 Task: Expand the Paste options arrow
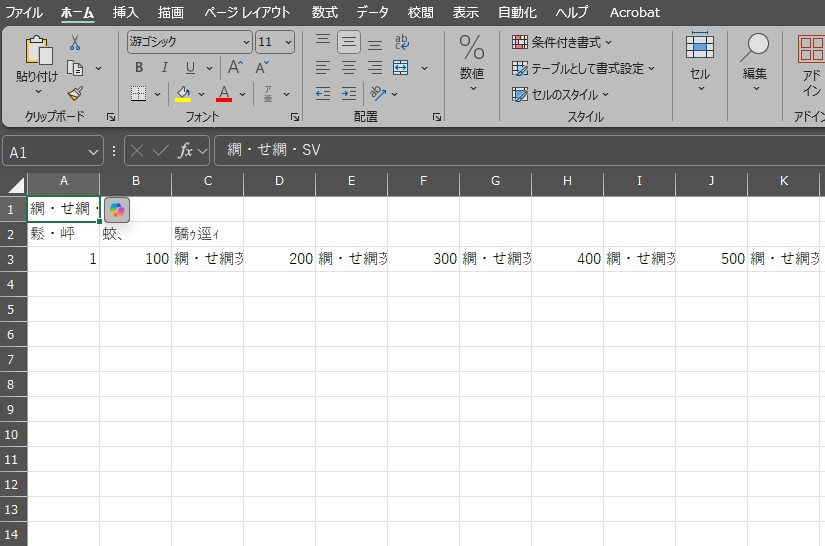tap(38, 92)
